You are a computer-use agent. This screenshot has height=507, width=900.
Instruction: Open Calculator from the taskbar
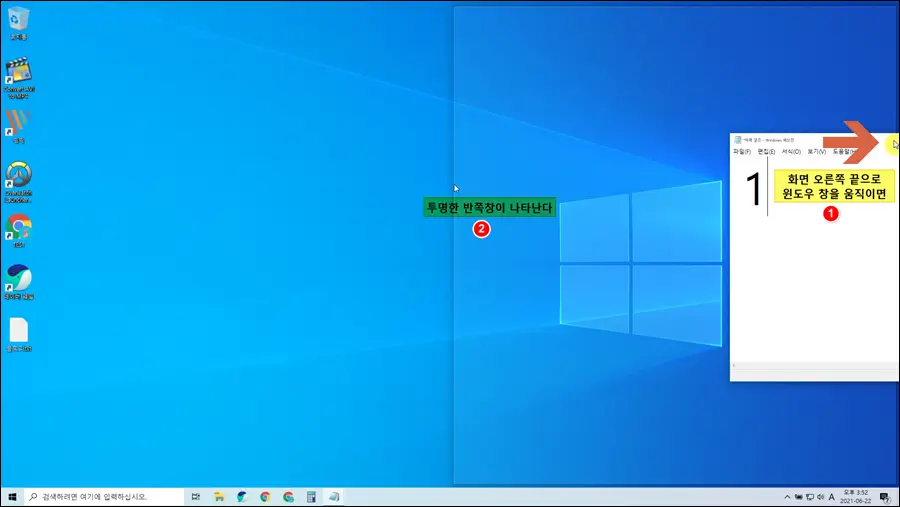tap(311, 497)
